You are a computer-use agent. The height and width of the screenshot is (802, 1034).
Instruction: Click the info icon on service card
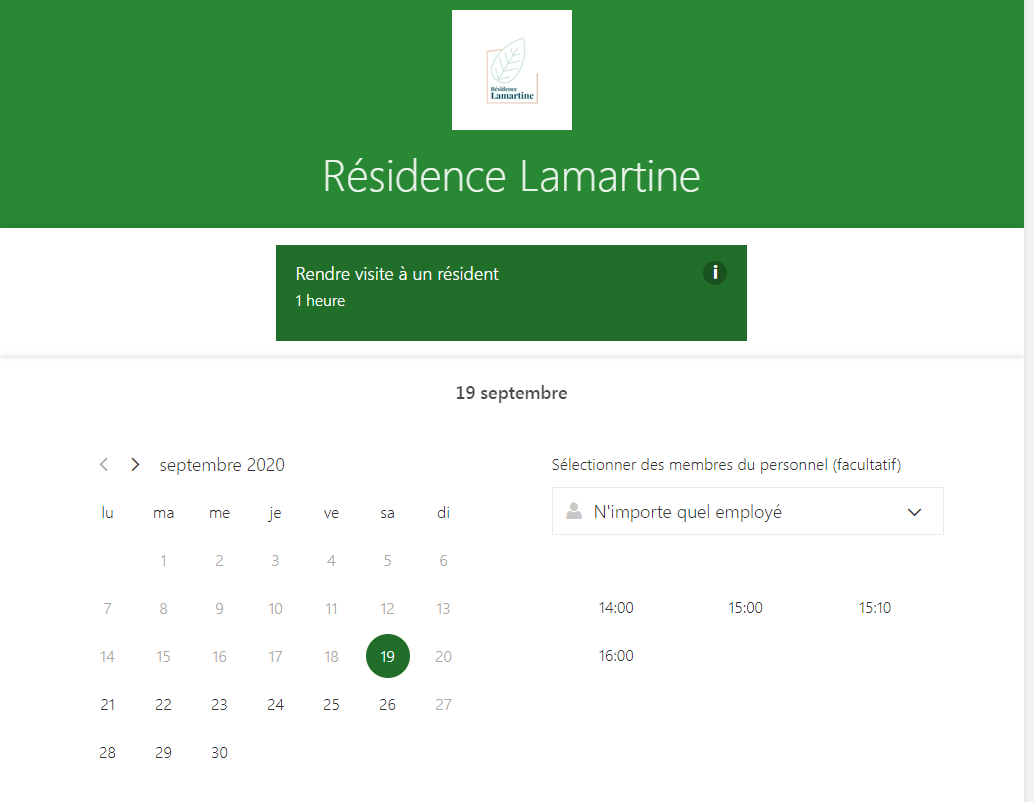click(714, 273)
